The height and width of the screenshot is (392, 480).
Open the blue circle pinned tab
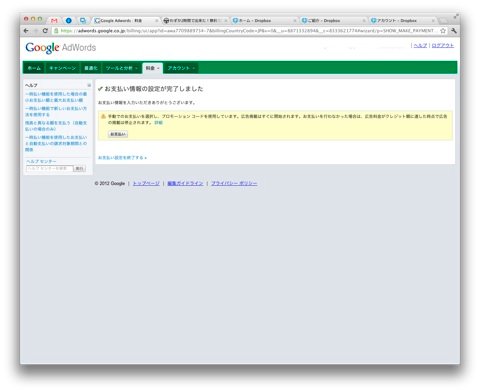(x=69, y=21)
